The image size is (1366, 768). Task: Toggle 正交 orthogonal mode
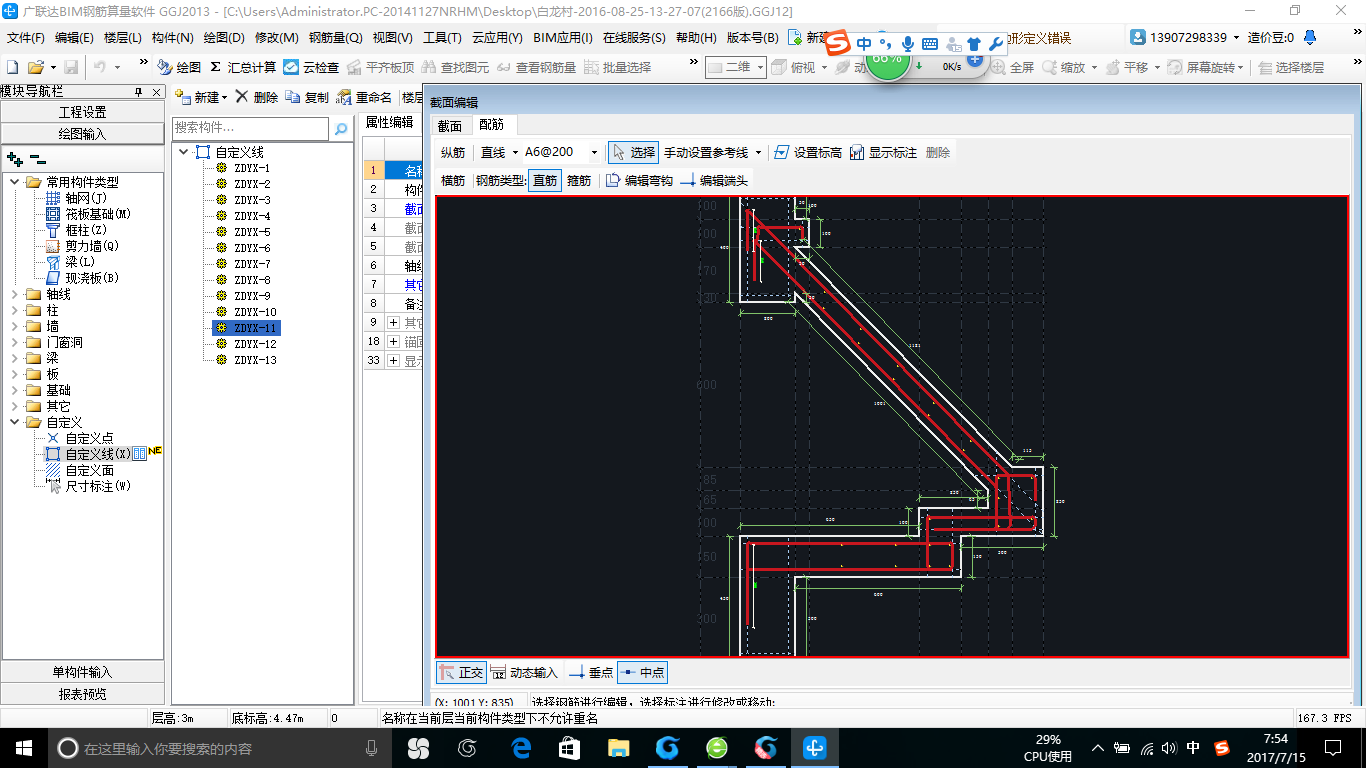[461, 673]
